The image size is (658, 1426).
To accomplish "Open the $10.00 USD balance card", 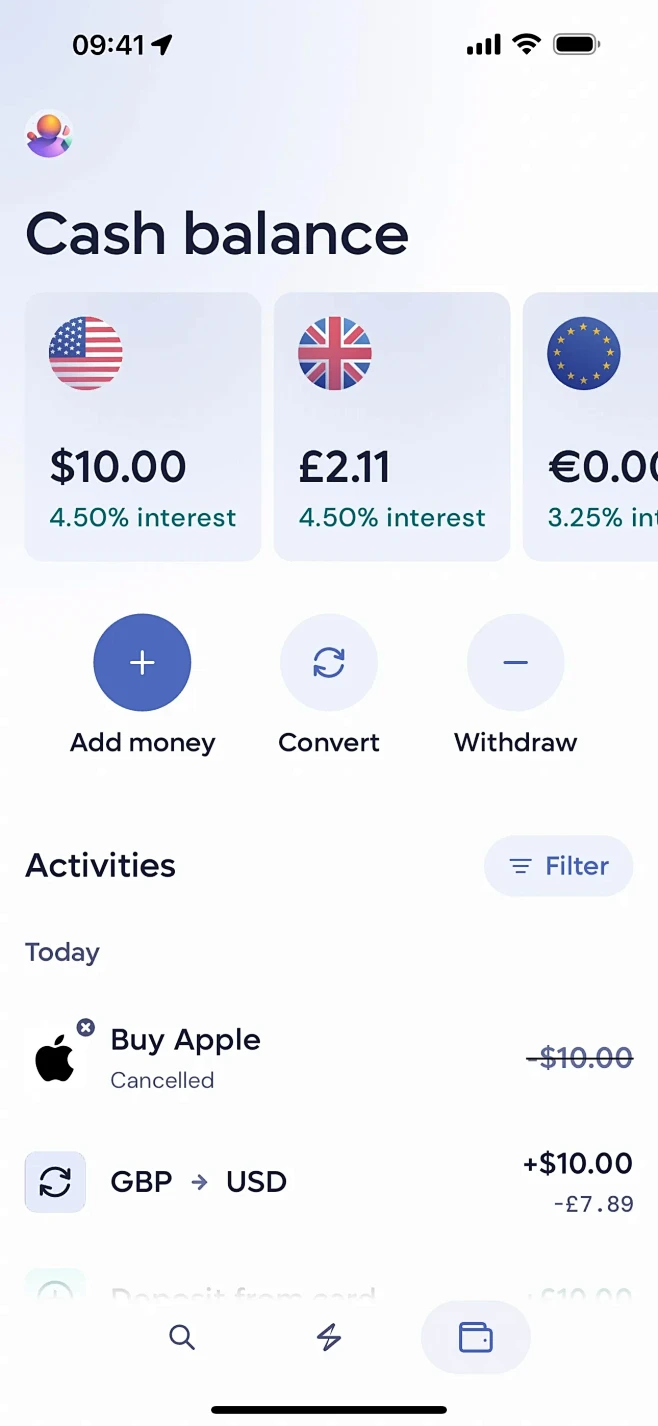I will click(x=143, y=426).
